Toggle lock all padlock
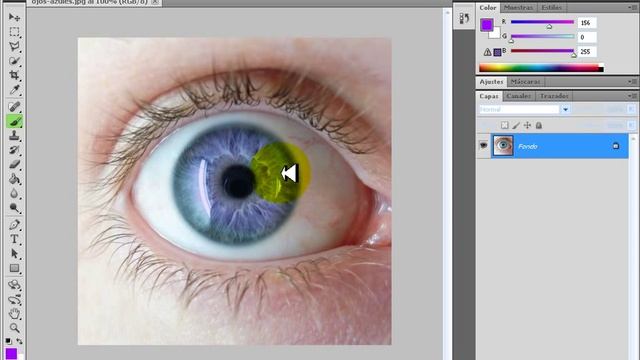 (539, 125)
